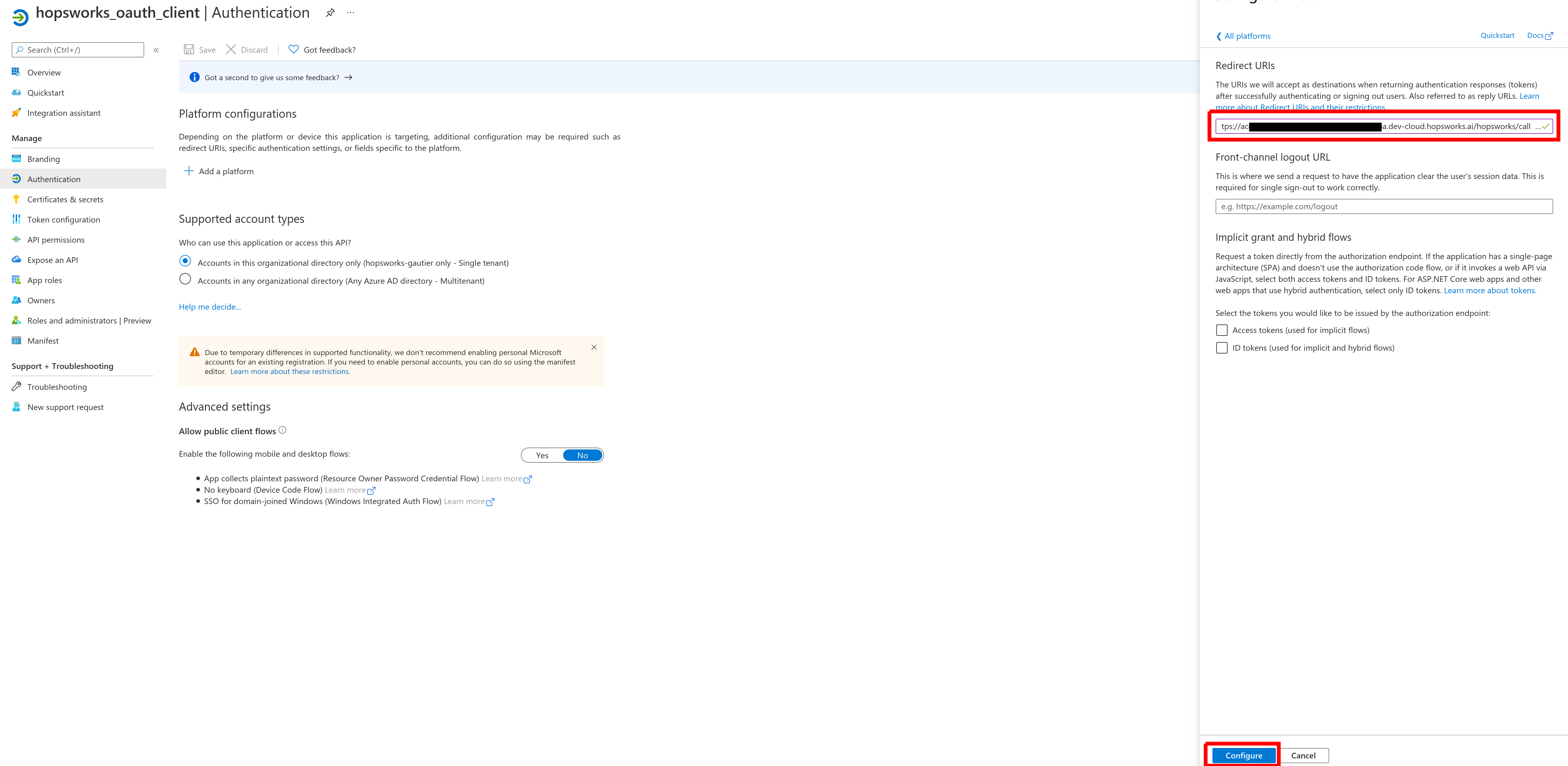Enable ID tokens for hybrid flows

point(1222,347)
